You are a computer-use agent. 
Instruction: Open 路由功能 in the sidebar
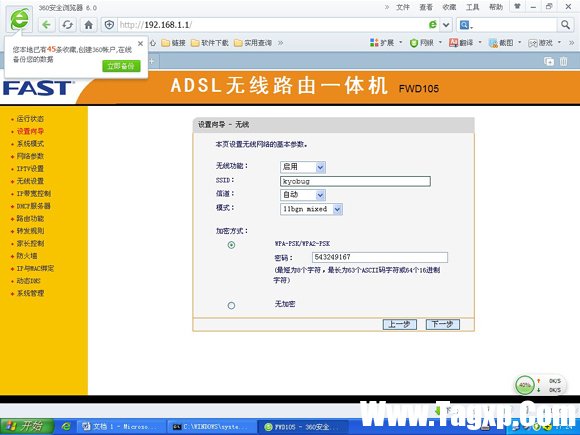[30, 218]
